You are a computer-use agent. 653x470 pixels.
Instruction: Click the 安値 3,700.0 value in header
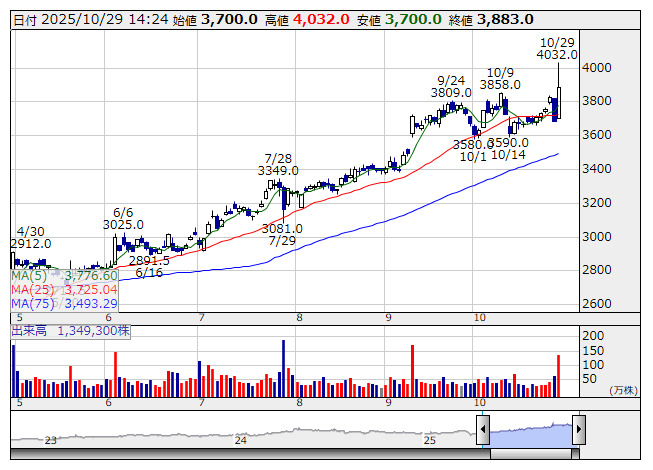(x=413, y=19)
